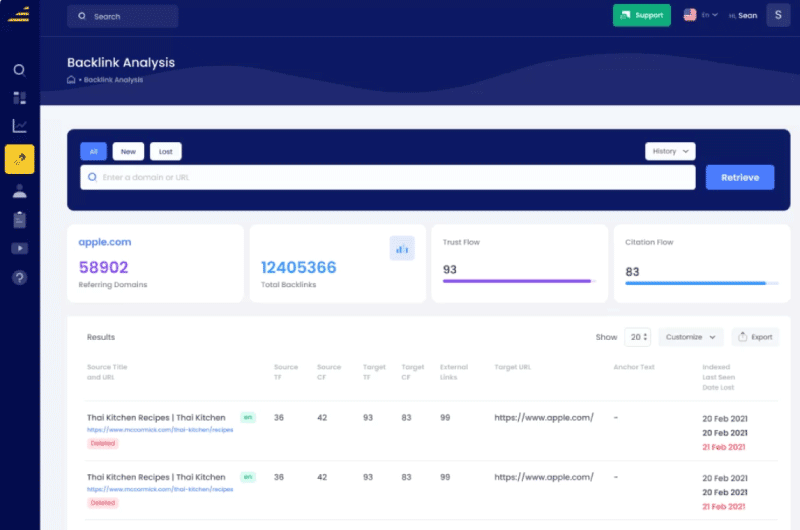
Task: Click the second row Deleted badge
Action: tap(103, 503)
